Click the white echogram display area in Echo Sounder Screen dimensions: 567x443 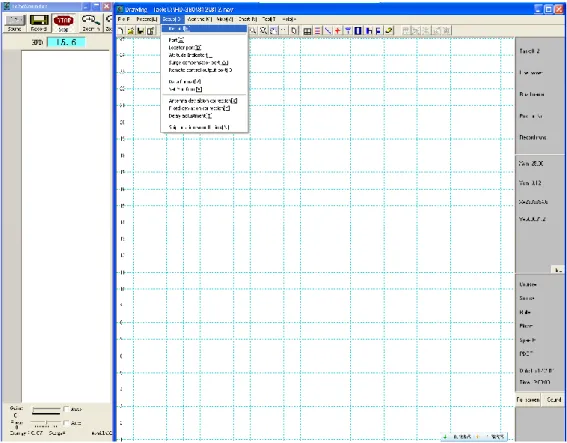(65, 226)
